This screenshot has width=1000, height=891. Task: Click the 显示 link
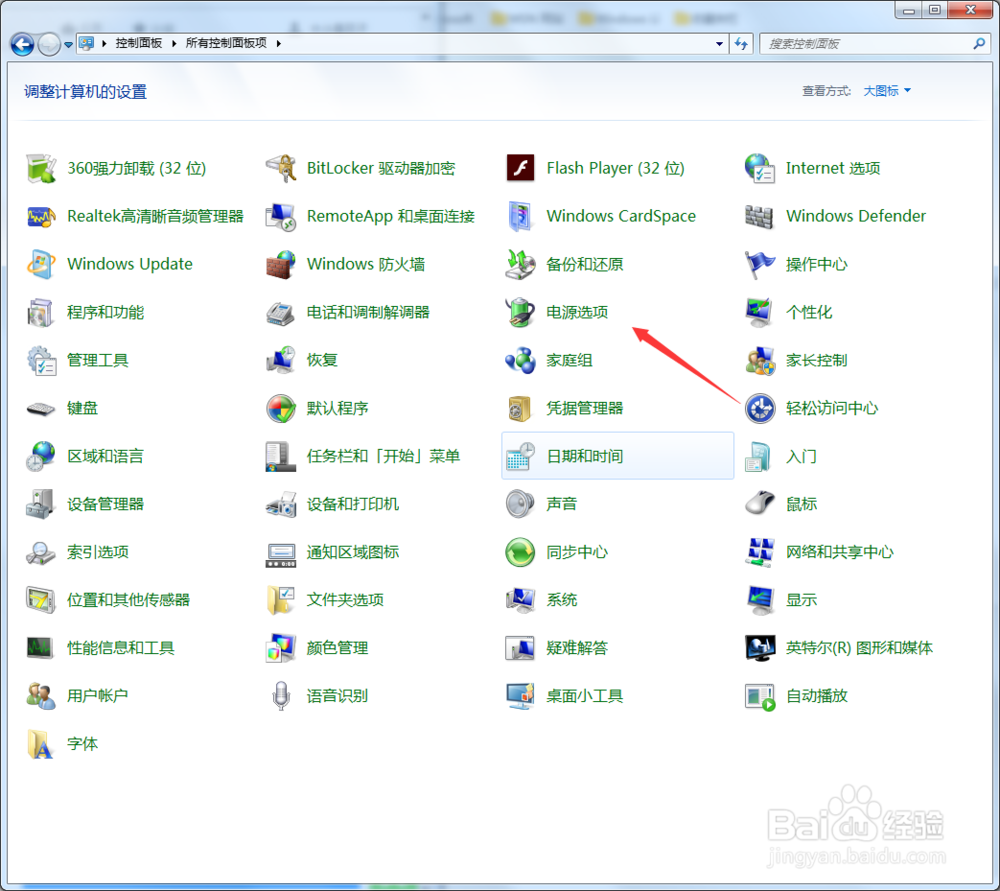click(x=801, y=600)
